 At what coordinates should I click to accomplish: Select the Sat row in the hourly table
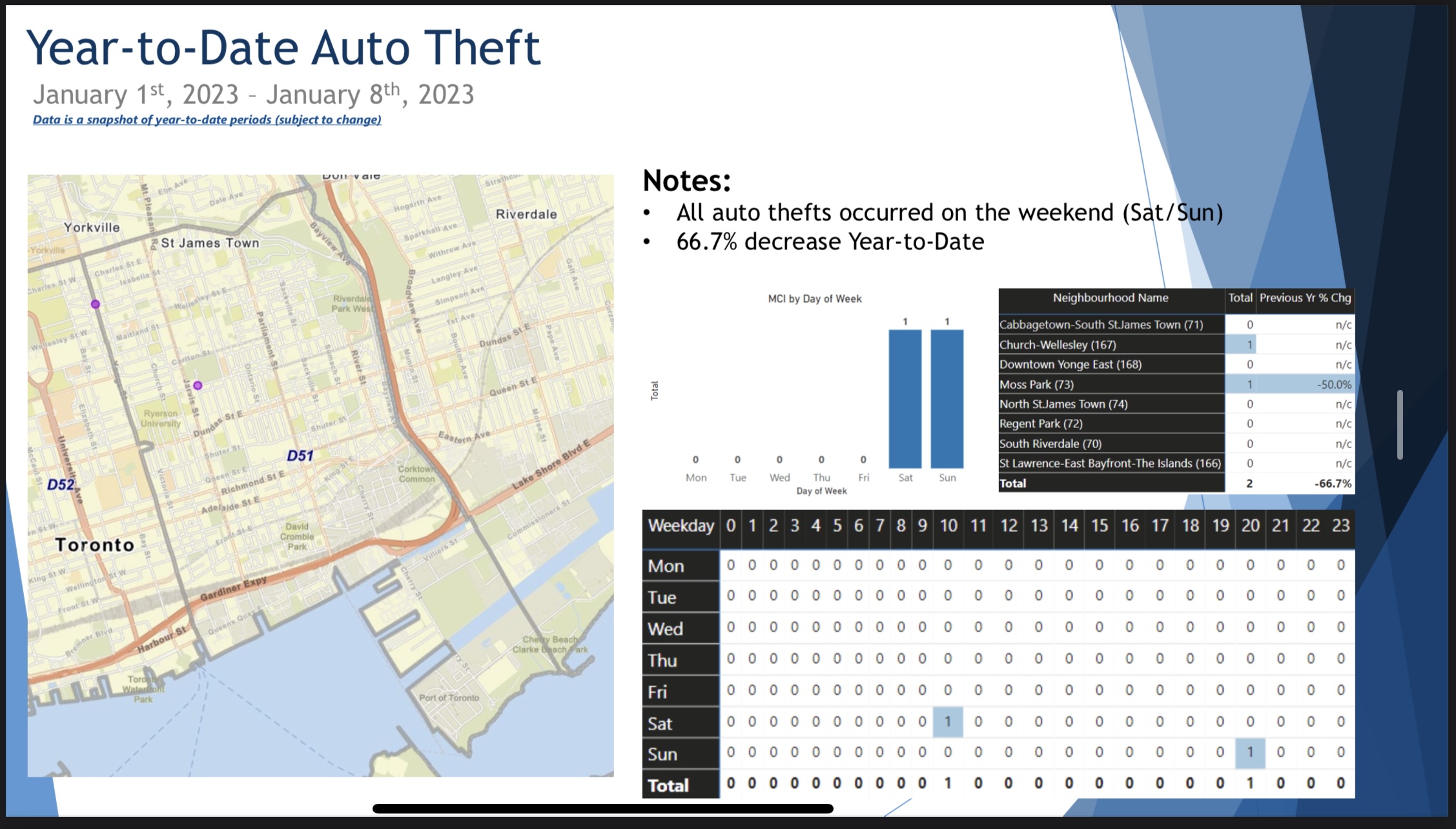tap(998, 722)
